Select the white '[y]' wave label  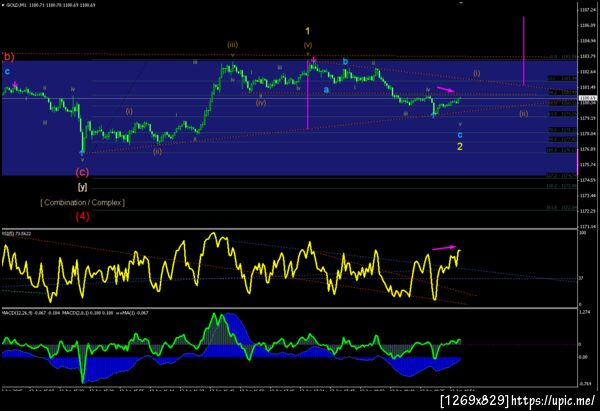click(x=82, y=187)
